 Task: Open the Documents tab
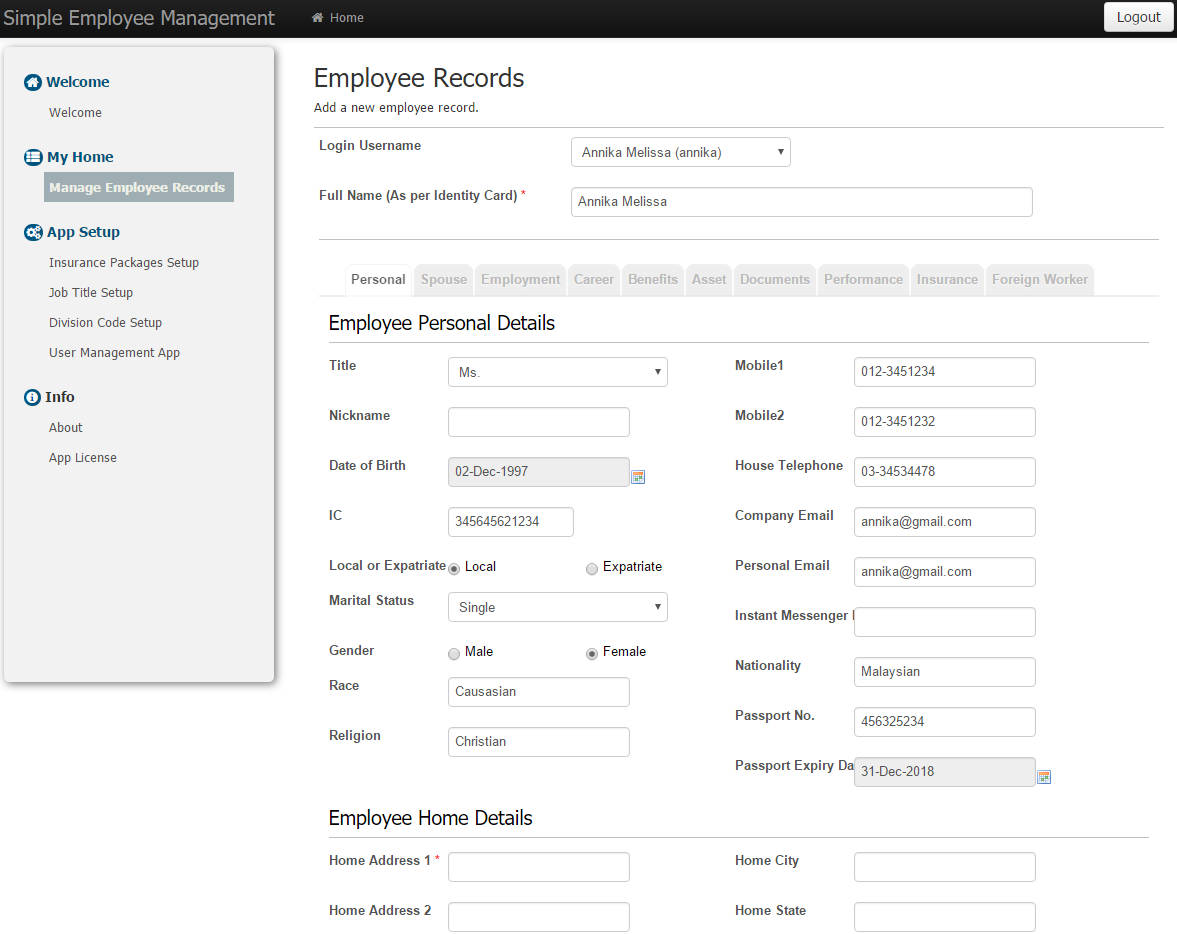click(775, 279)
